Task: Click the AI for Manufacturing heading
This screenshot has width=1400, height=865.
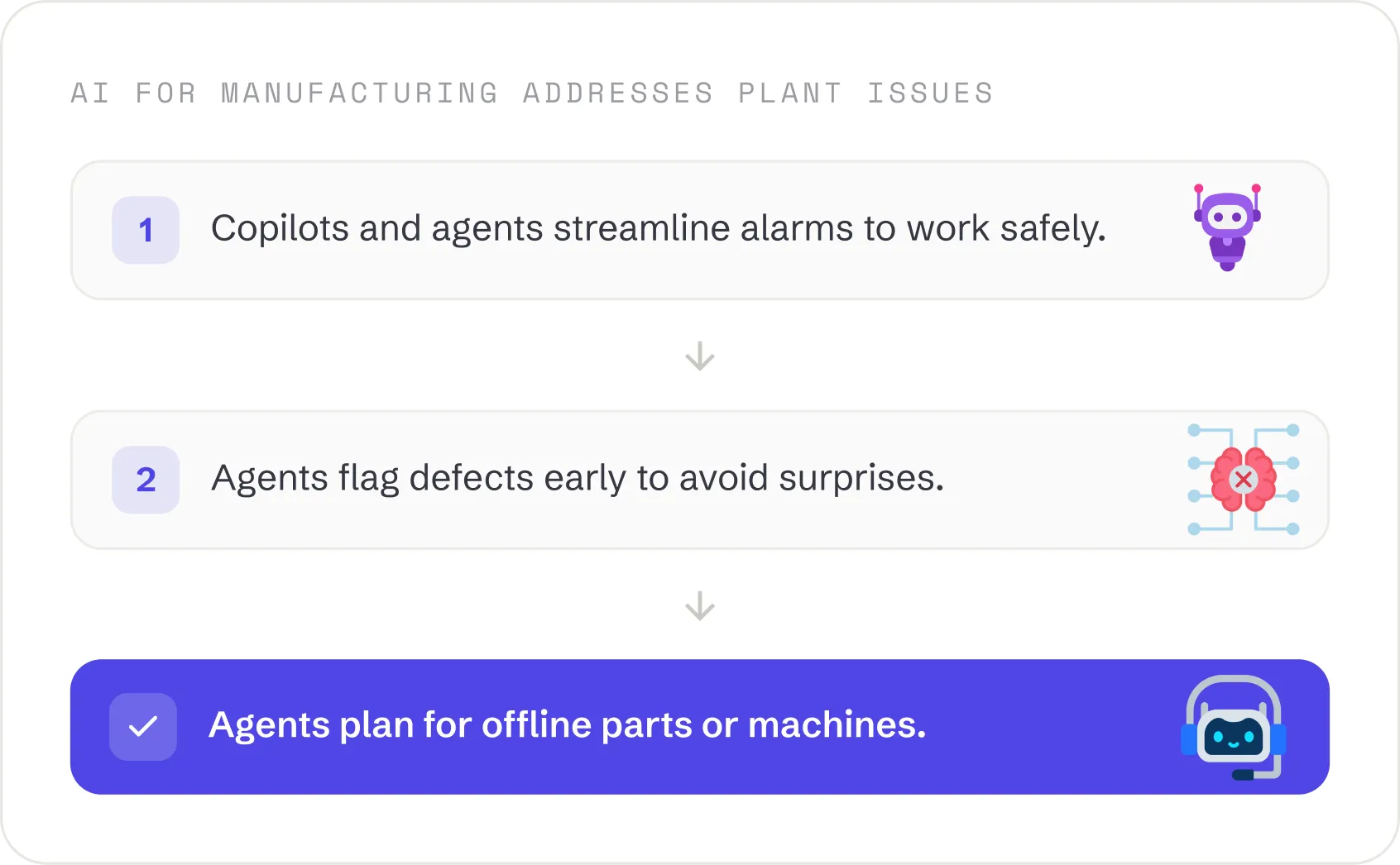Action: point(532,93)
